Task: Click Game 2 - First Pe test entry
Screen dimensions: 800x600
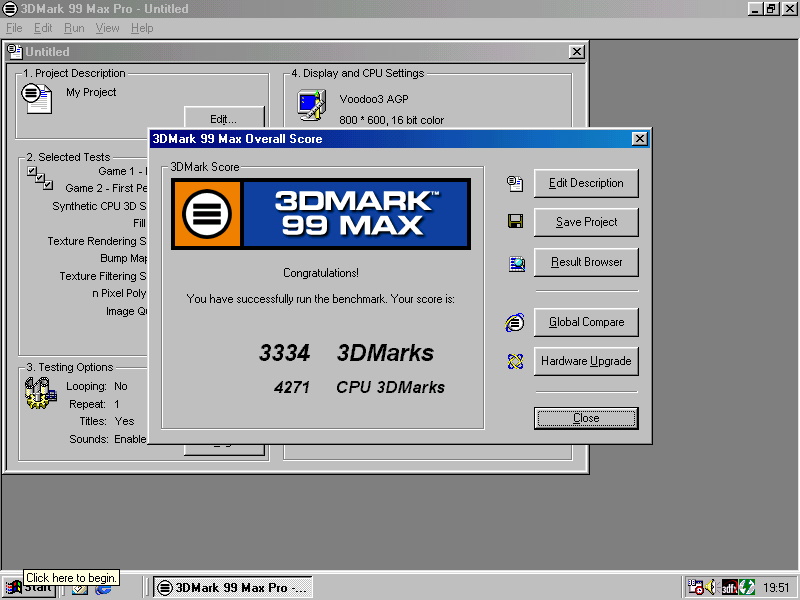Action: tap(106, 188)
